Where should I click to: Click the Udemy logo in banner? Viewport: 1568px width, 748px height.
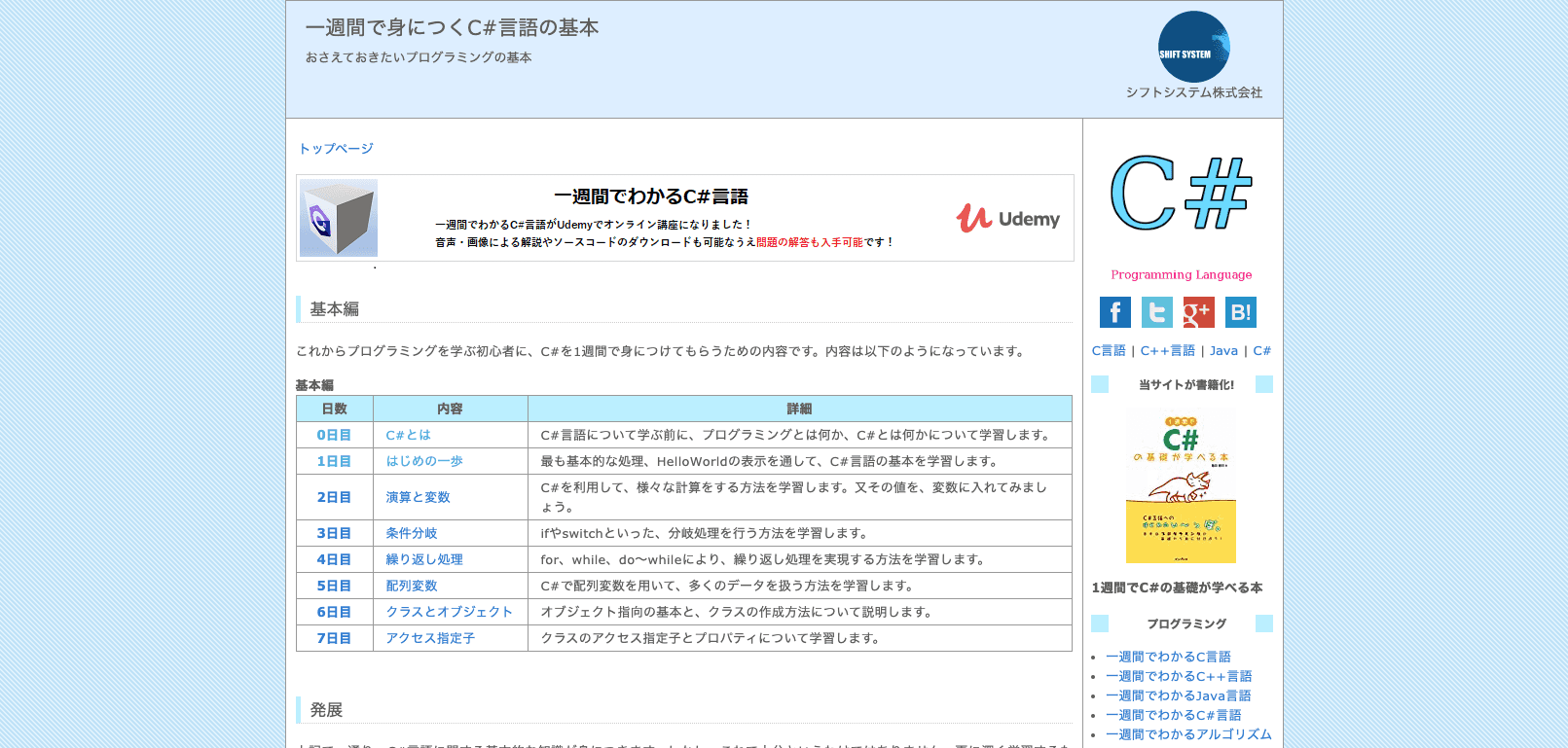1007,219
